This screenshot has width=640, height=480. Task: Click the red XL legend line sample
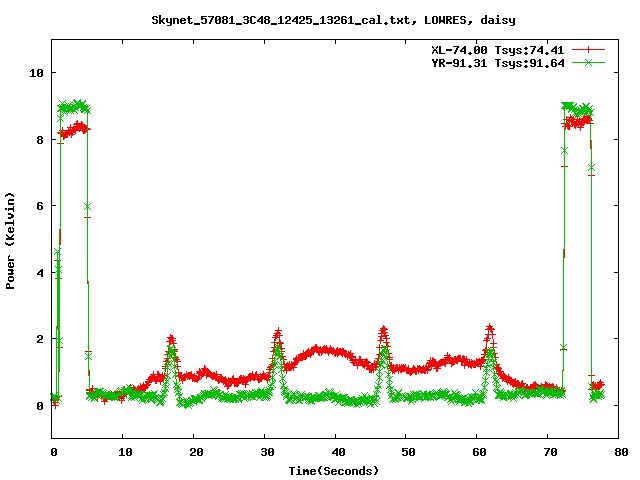(x=588, y=50)
